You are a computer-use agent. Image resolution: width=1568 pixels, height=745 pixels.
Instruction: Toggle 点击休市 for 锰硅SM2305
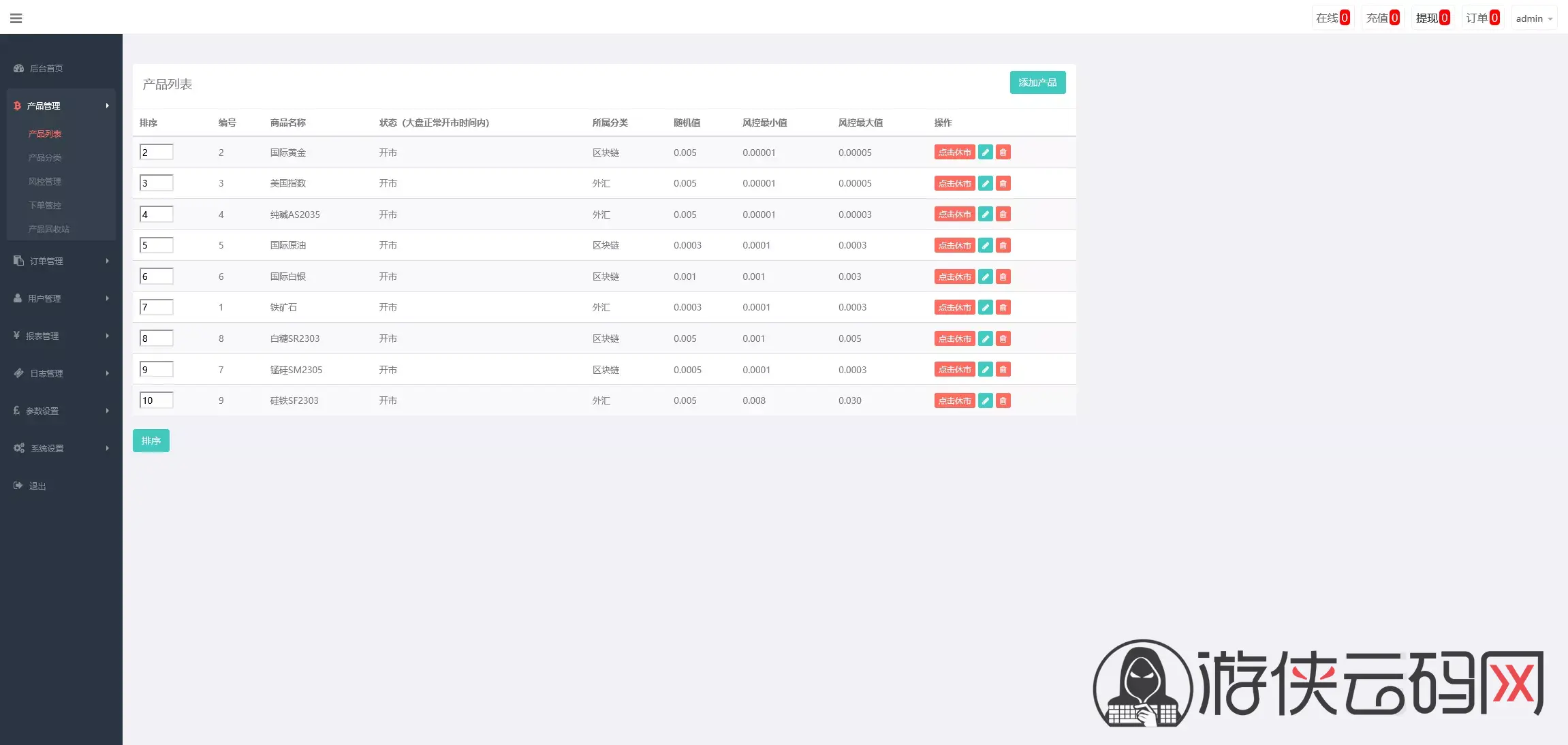point(954,369)
